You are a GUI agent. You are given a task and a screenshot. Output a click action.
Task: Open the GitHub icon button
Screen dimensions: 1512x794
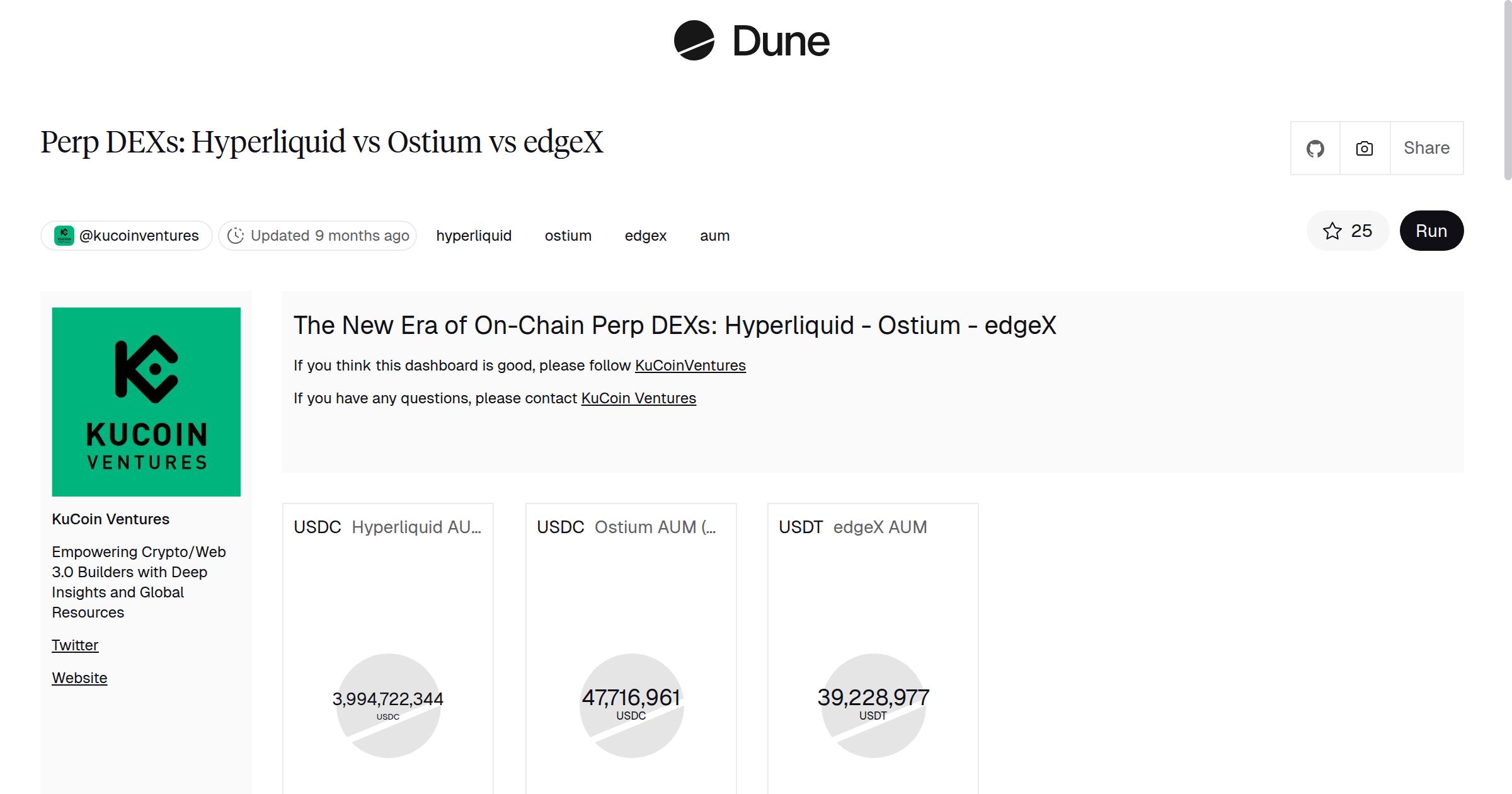click(x=1315, y=149)
